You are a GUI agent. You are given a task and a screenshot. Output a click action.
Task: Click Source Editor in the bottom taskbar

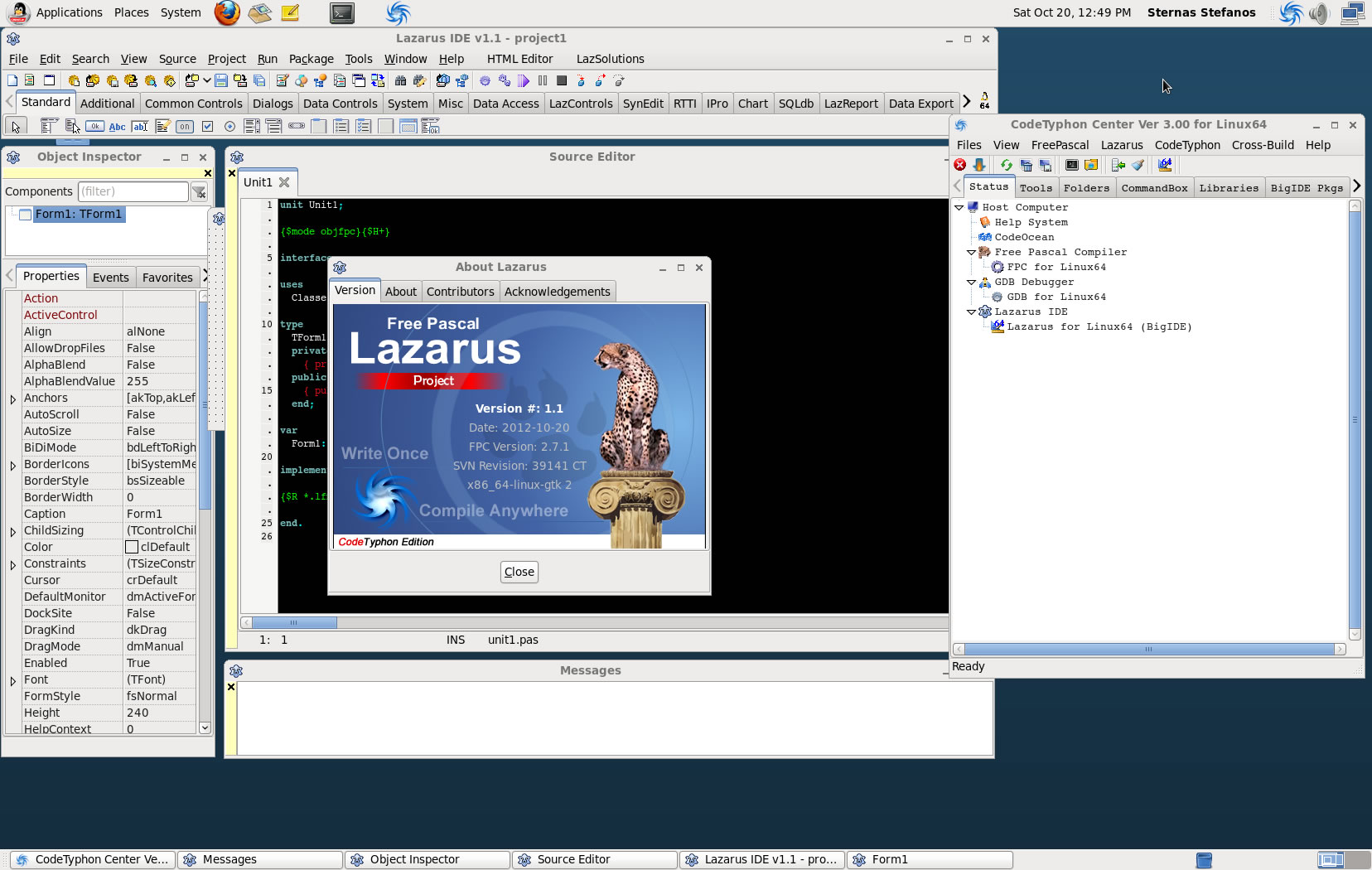[x=593, y=859]
